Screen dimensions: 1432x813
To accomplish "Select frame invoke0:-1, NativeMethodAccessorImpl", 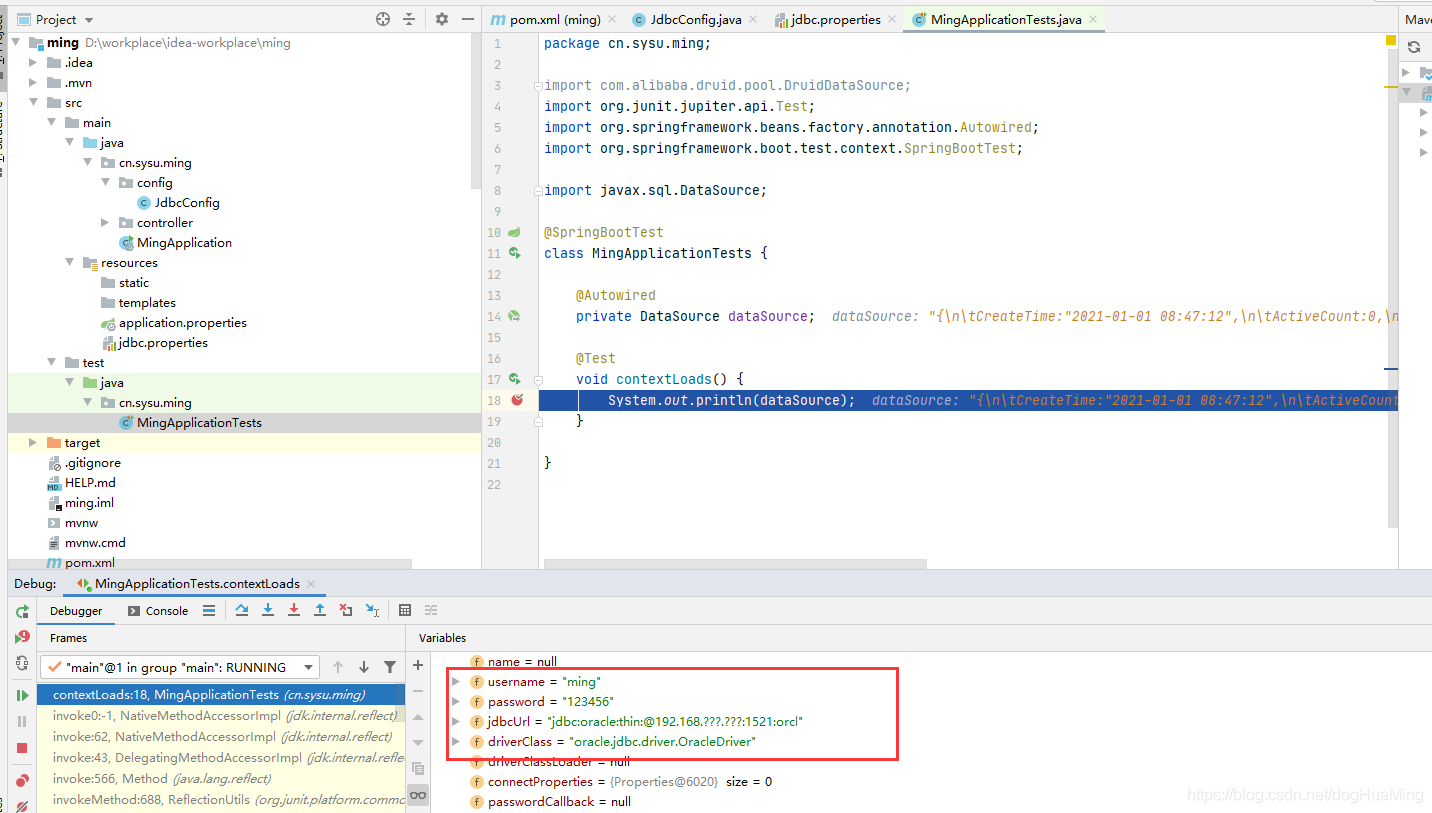I will click(x=220, y=715).
